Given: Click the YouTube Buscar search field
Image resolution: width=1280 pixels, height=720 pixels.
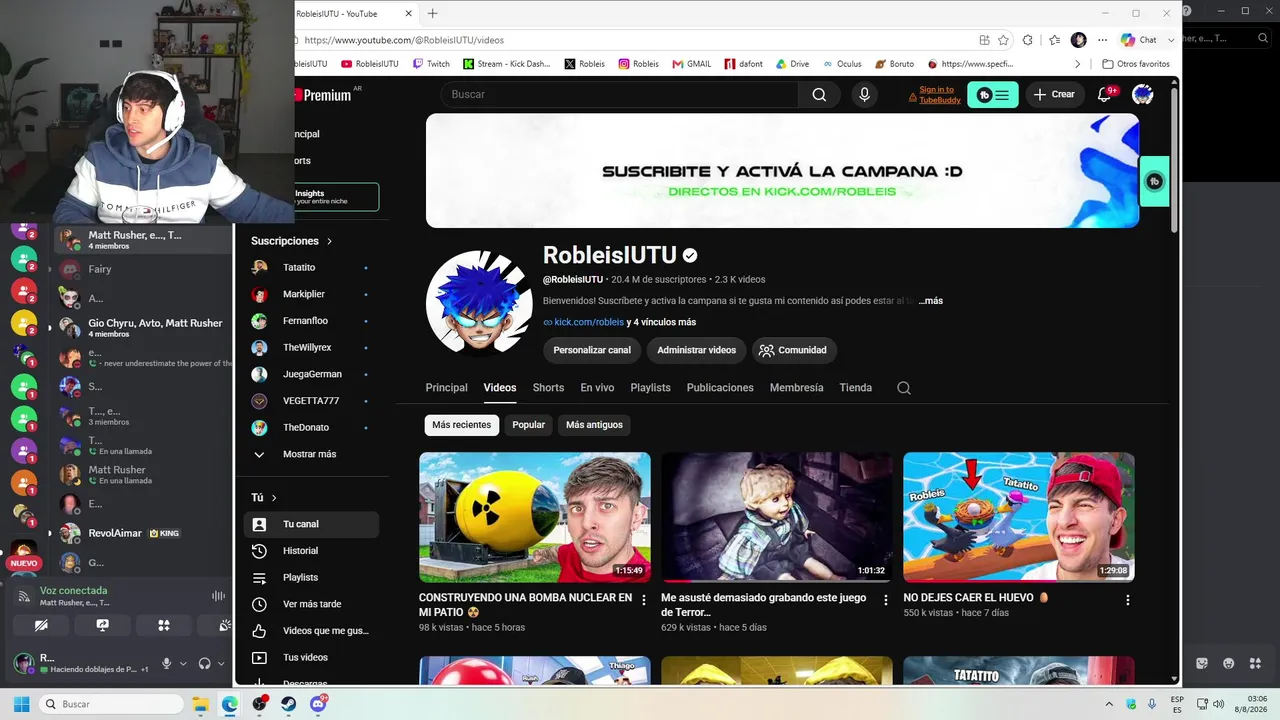Looking at the screenshot, I should 619,94.
